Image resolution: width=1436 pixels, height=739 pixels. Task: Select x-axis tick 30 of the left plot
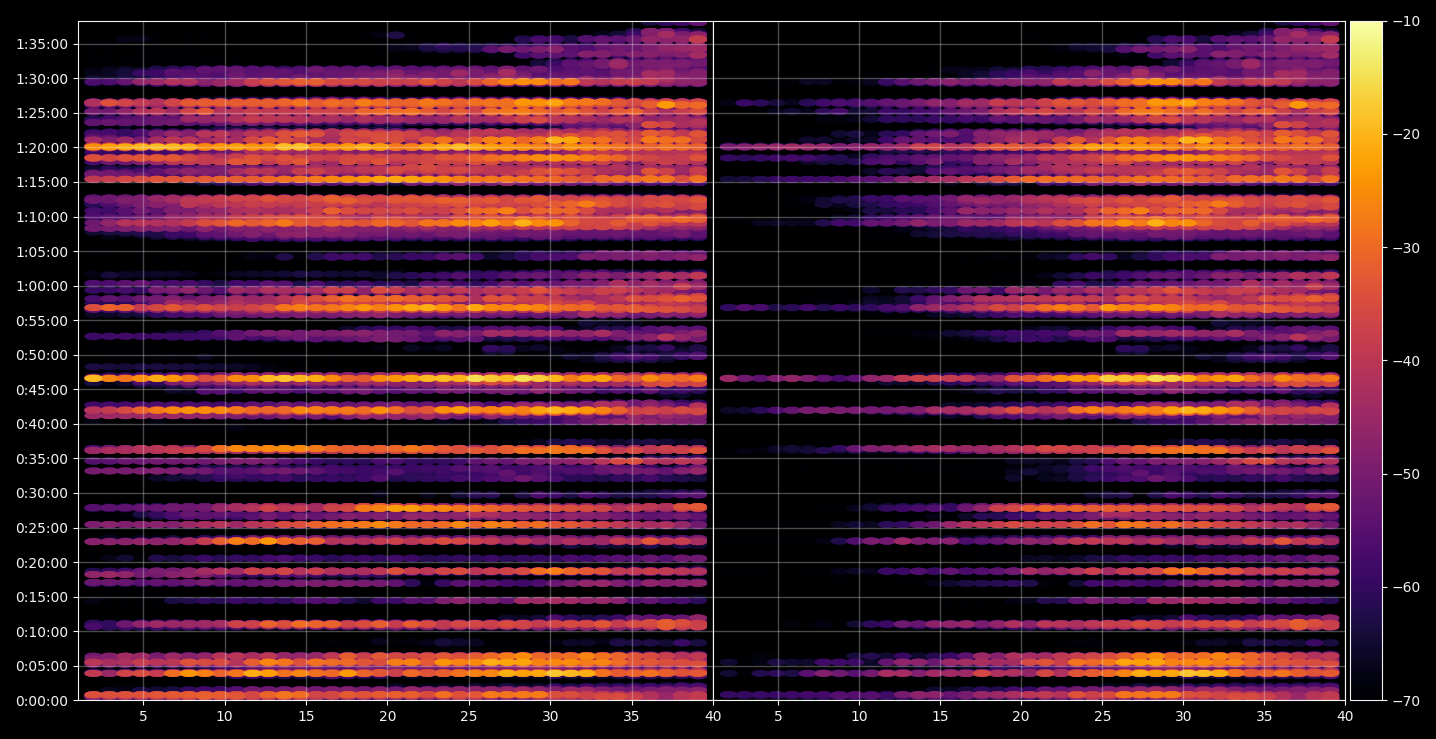(550, 716)
